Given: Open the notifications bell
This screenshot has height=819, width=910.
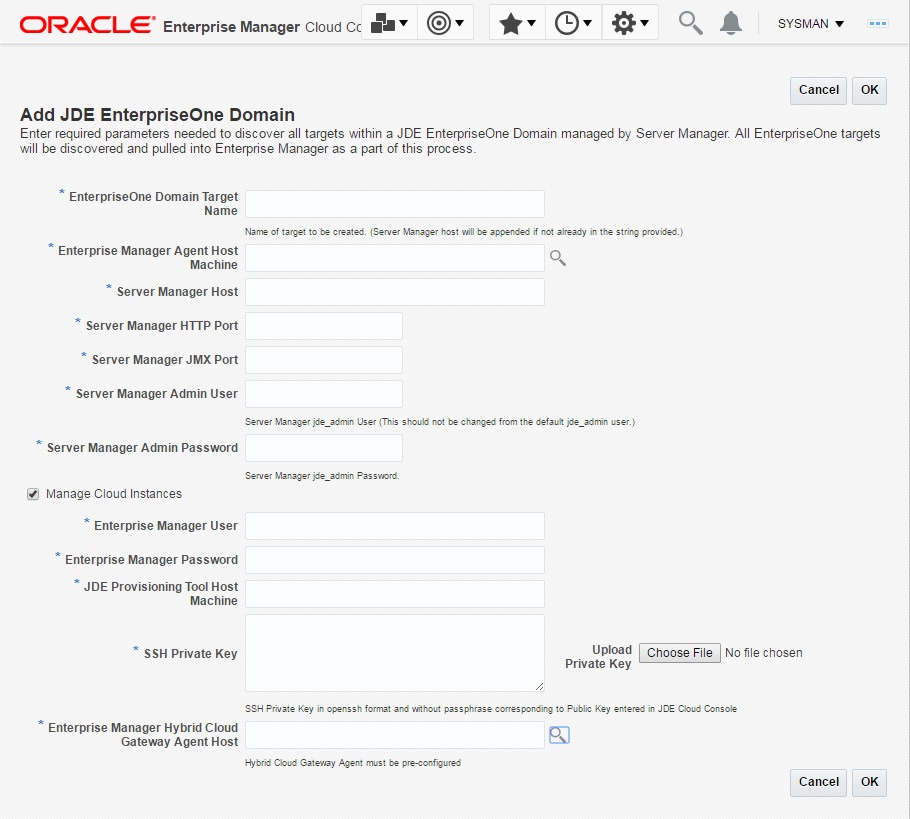Looking at the screenshot, I should pos(731,23).
